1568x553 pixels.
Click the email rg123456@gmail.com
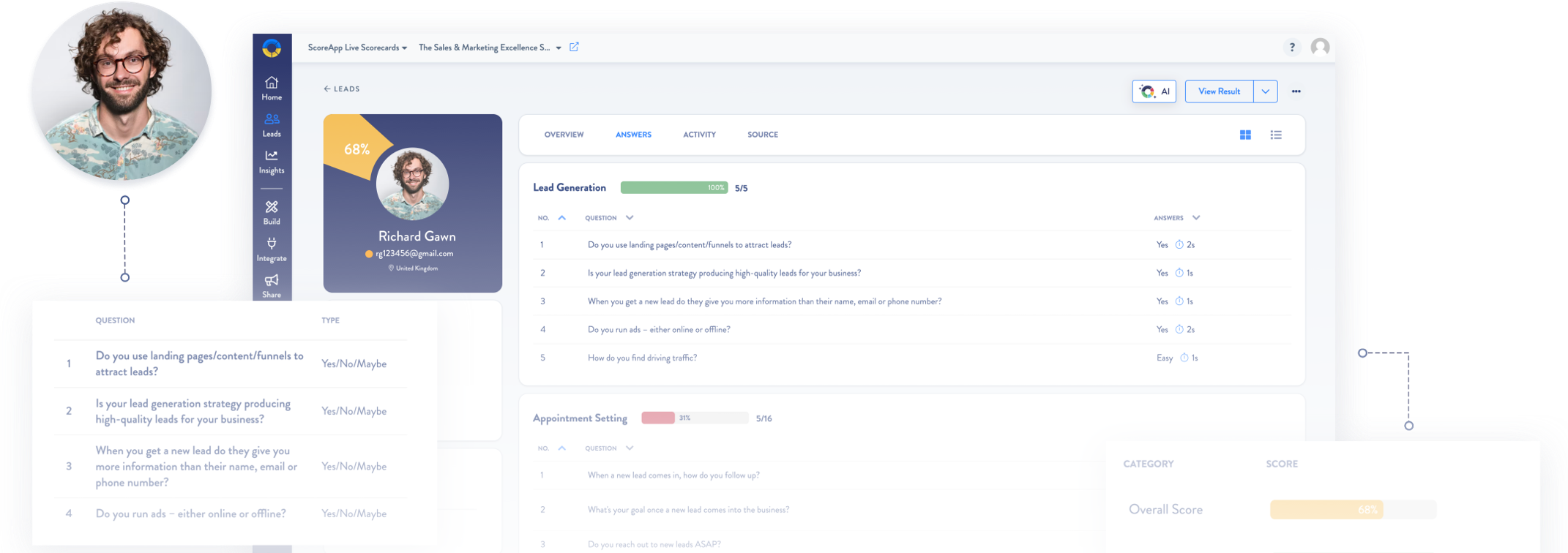tap(414, 254)
